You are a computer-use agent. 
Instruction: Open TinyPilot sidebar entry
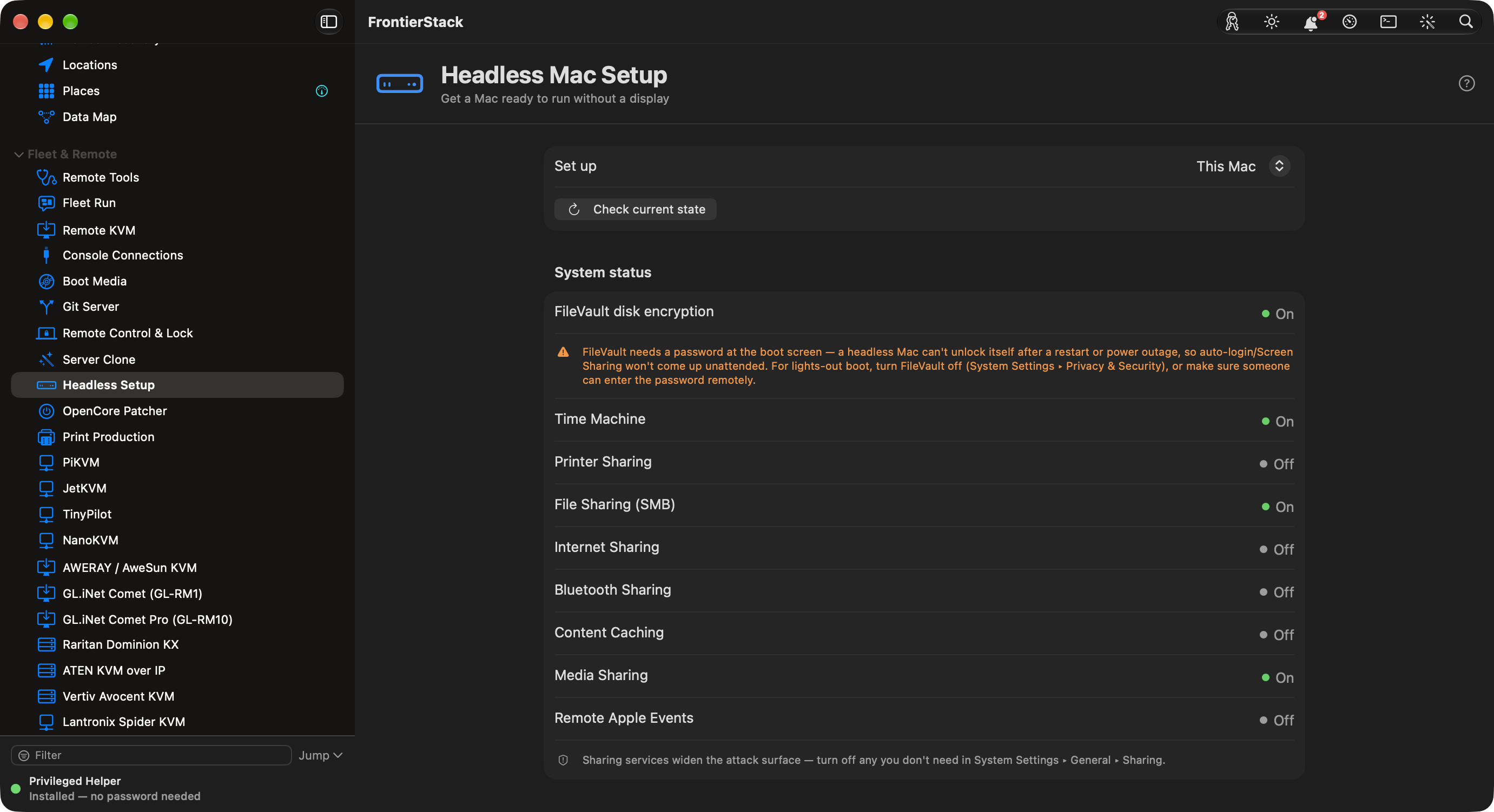coord(177,514)
